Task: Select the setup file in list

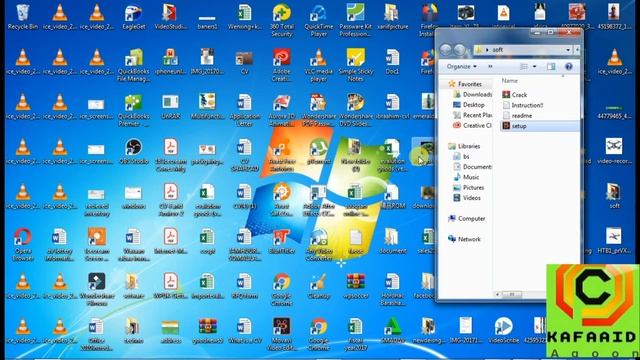Action: tap(540, 126)
